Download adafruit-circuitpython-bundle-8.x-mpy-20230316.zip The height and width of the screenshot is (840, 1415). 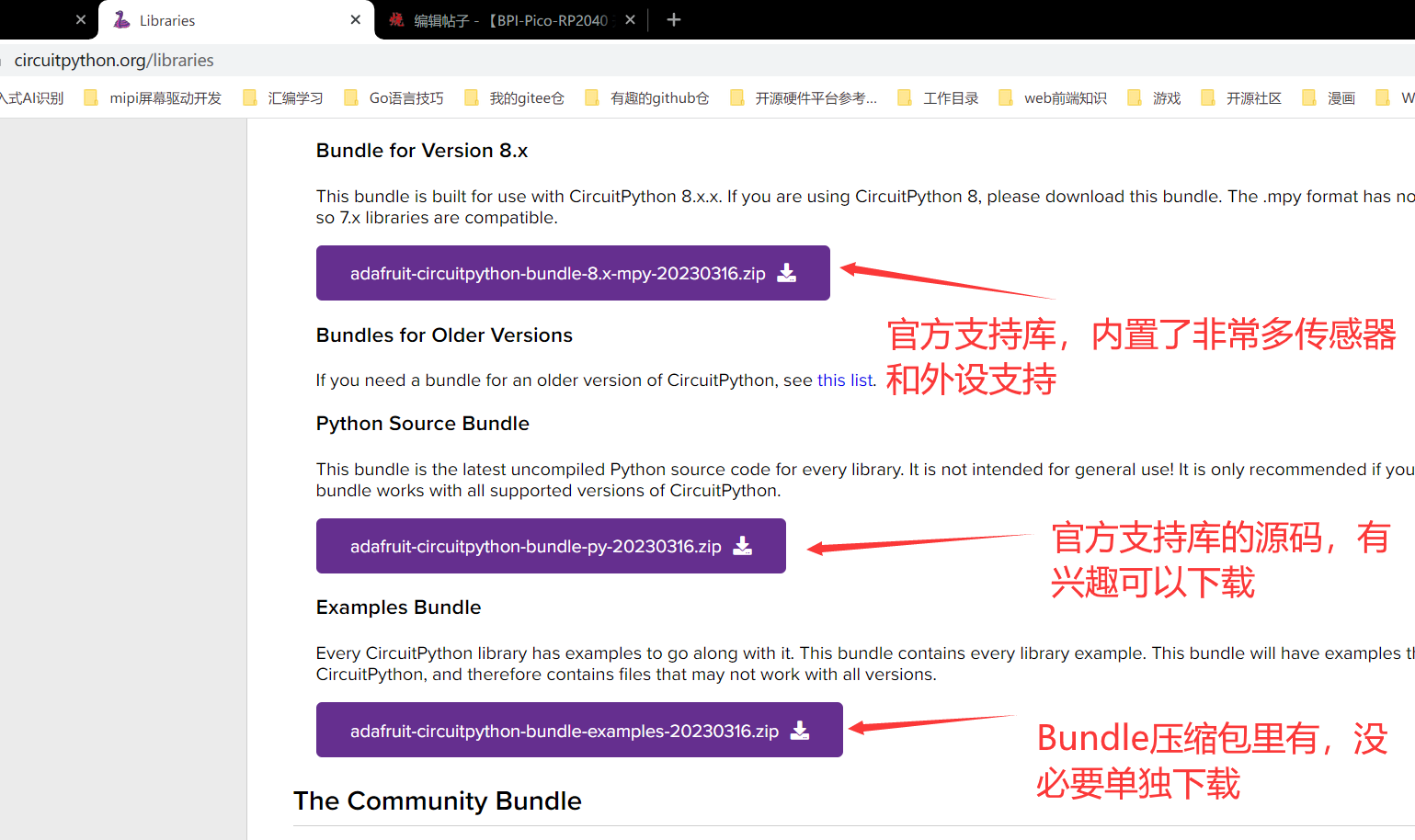(x=573, y=273)
